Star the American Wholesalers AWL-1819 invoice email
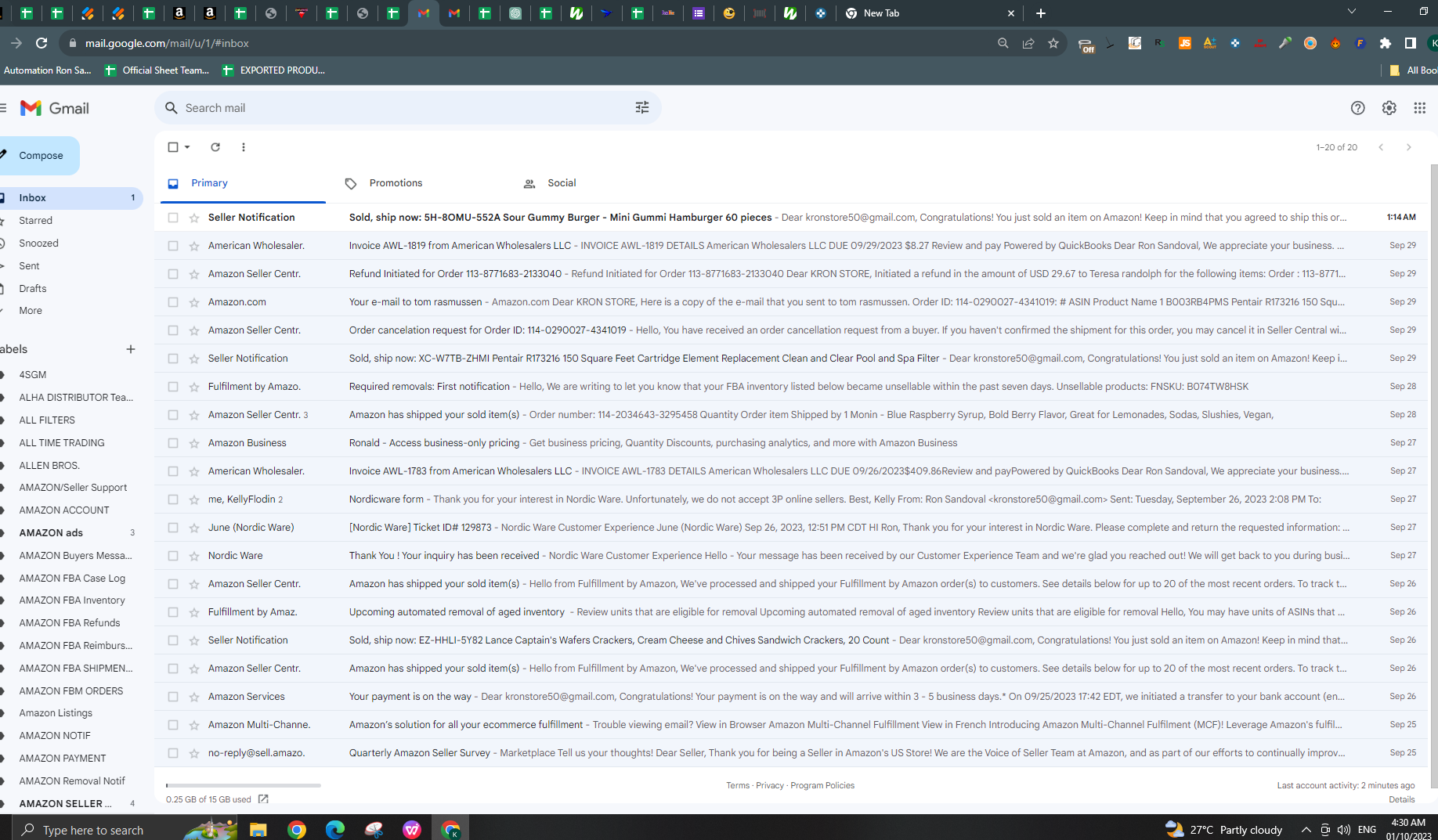 [x=194, y=246]
